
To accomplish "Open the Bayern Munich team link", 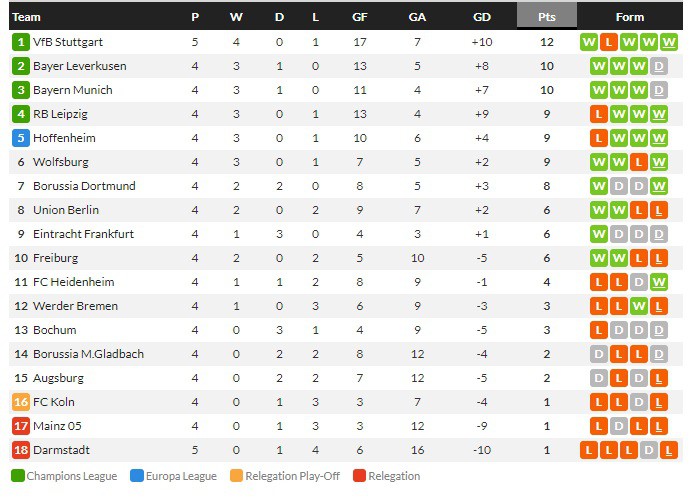I will (72, 90).
